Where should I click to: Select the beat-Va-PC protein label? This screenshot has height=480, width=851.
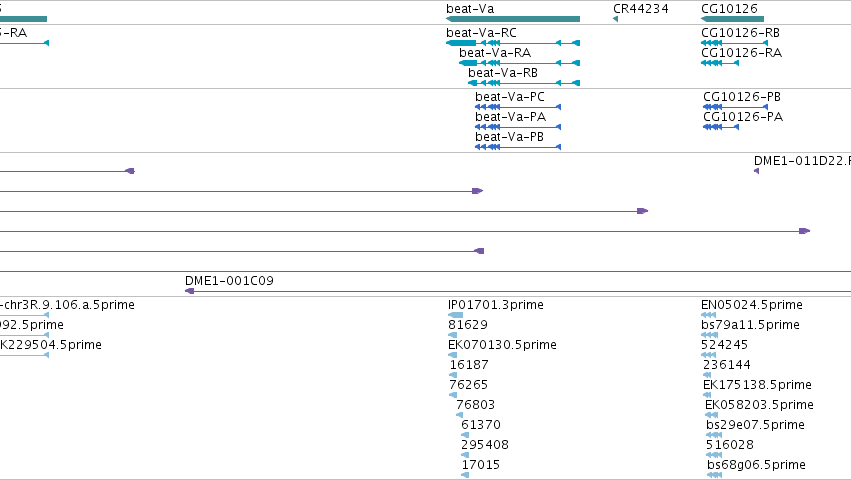510,97
